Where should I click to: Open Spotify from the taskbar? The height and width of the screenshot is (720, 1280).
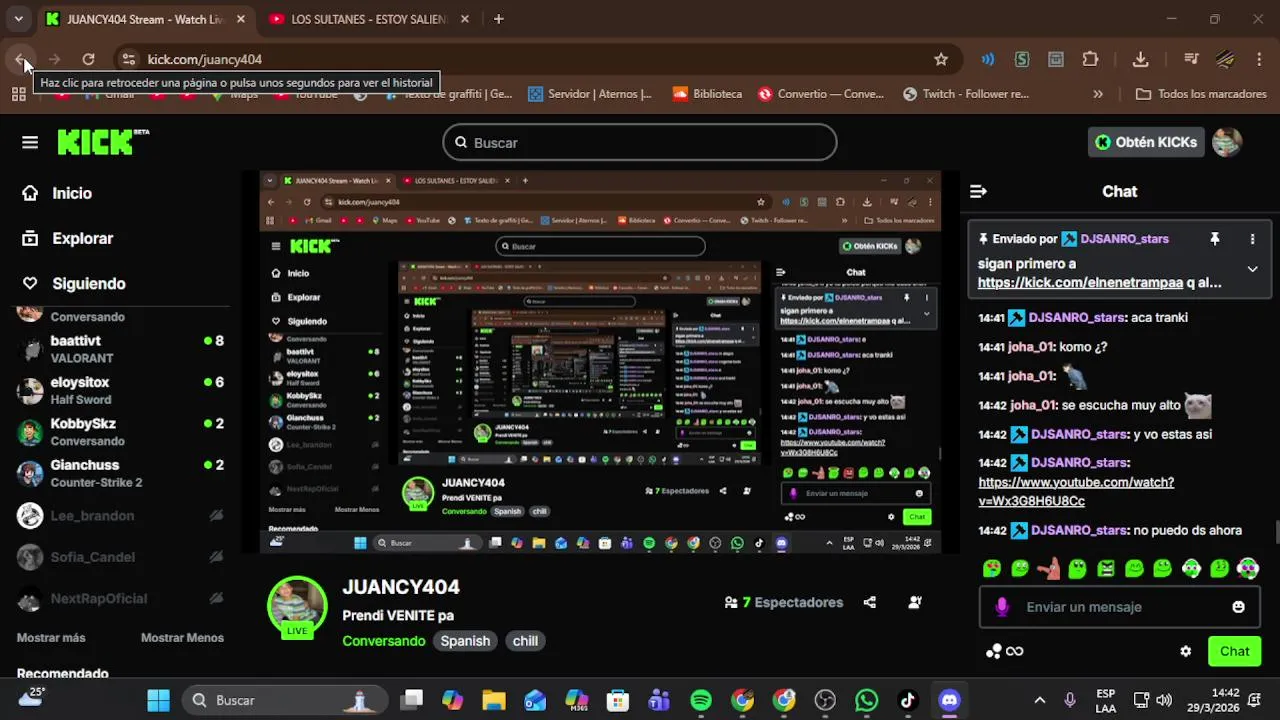click(701, 700)
